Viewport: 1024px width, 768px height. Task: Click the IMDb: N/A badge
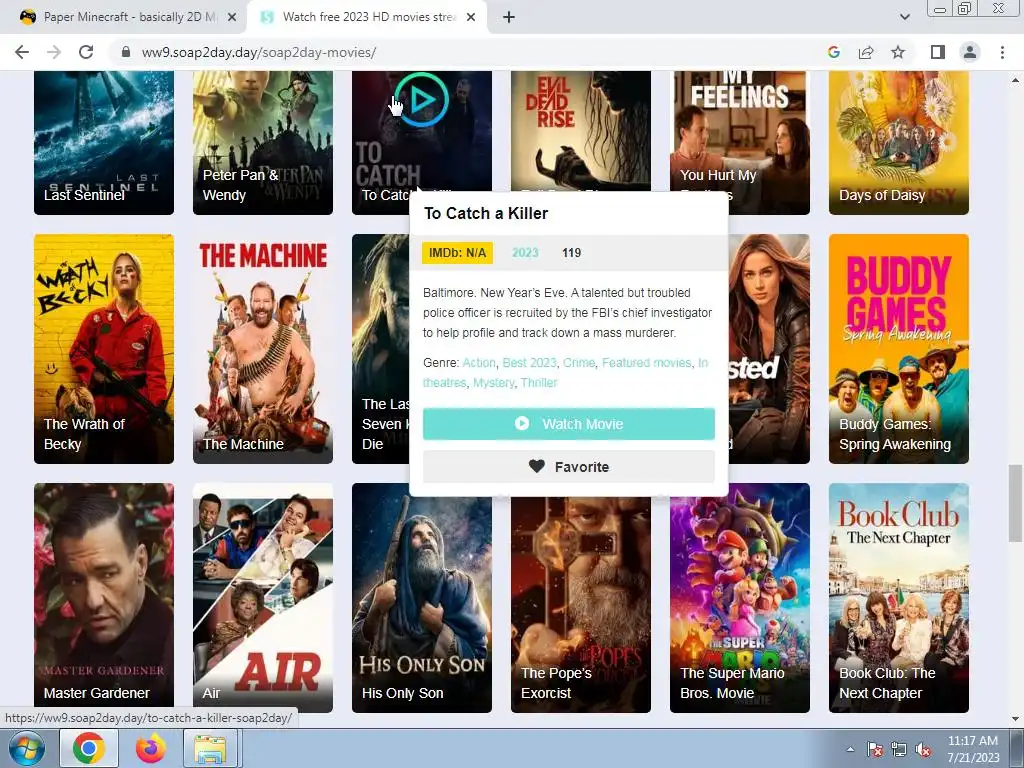click(457, 253)
